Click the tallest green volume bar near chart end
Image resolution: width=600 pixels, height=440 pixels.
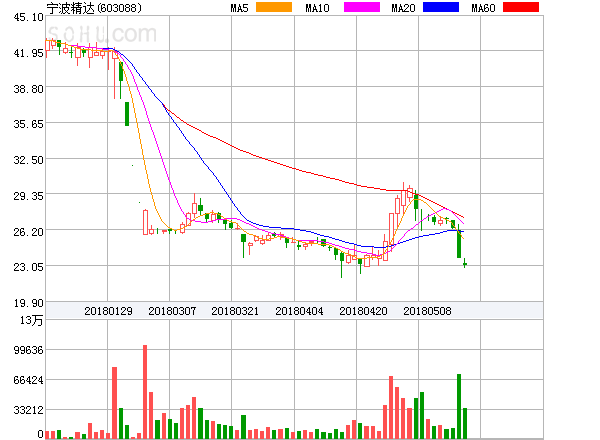(x=459, y=406)
